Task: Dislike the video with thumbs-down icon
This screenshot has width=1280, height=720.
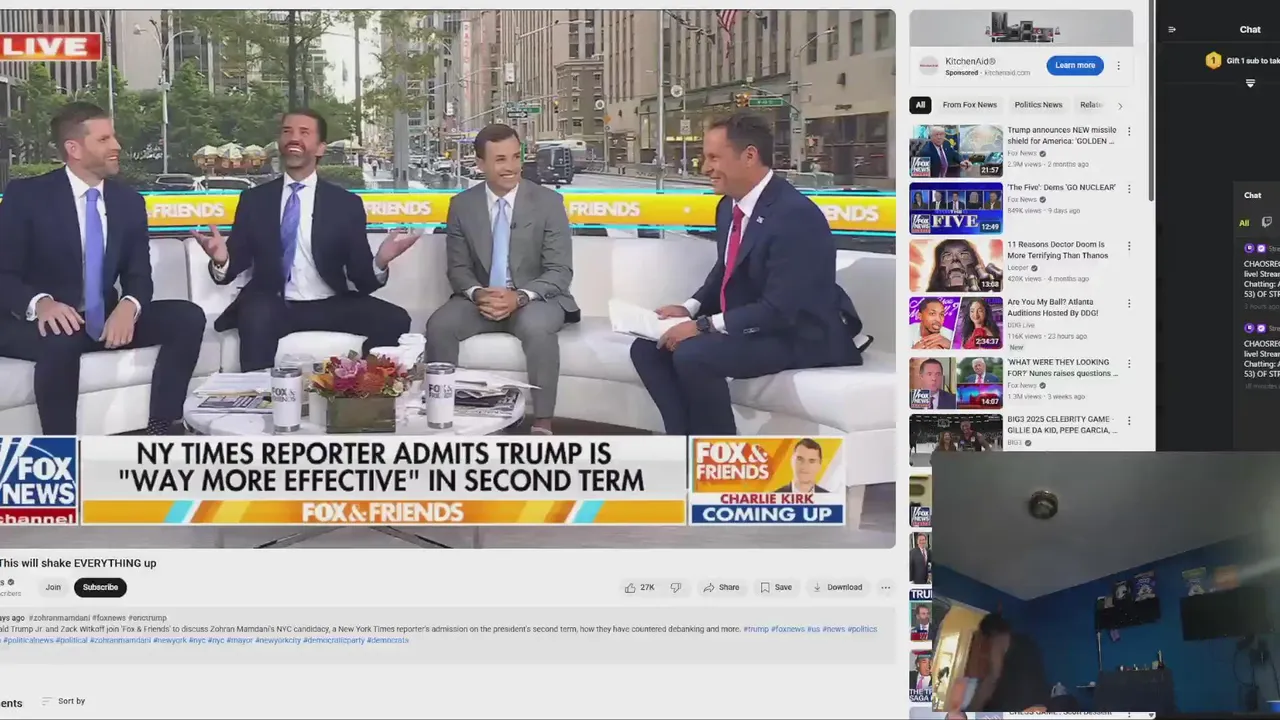Action: pyautogui.click(x=675, y=587)
